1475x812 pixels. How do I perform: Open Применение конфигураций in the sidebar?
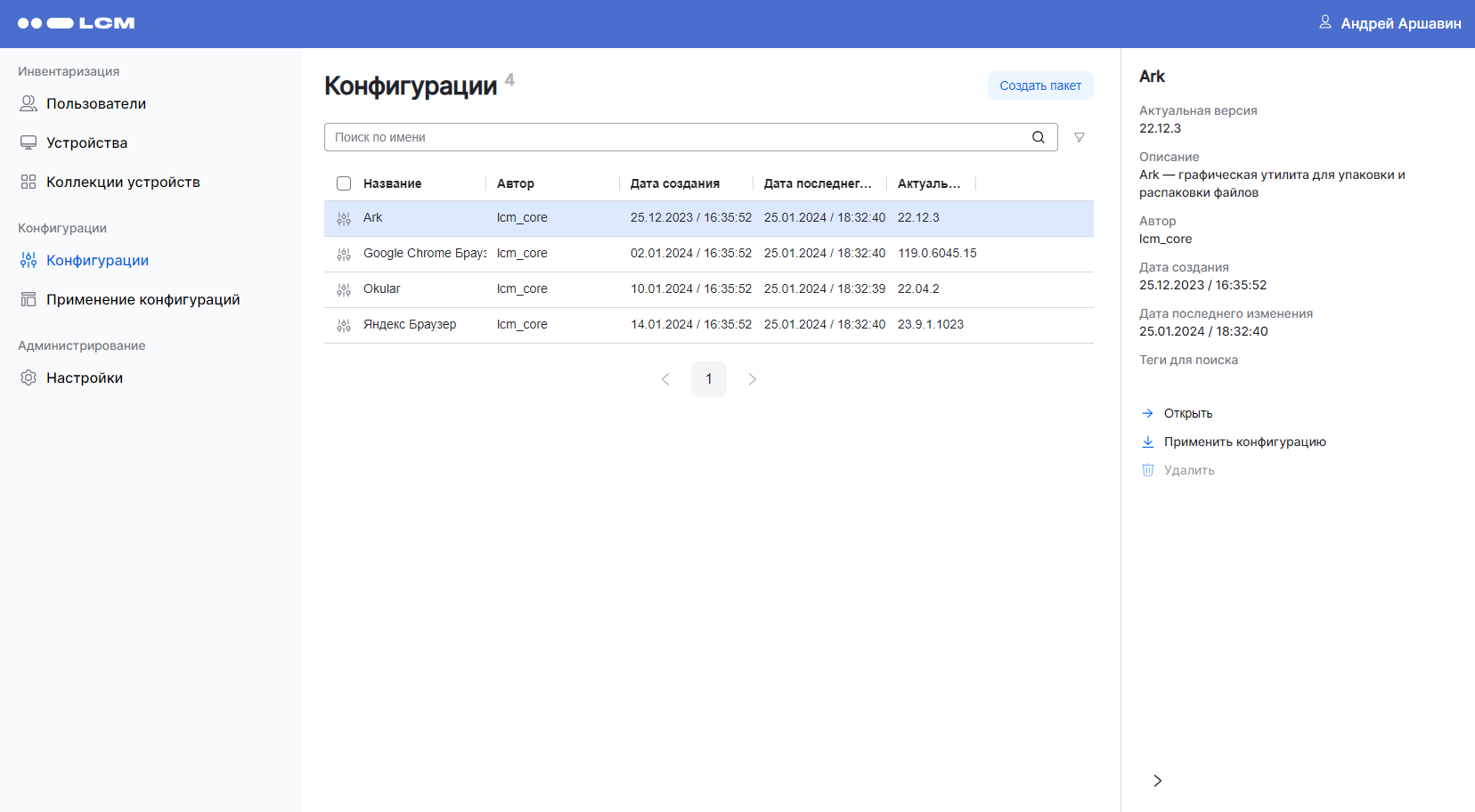pyautogui.click(x=143, y=300)
